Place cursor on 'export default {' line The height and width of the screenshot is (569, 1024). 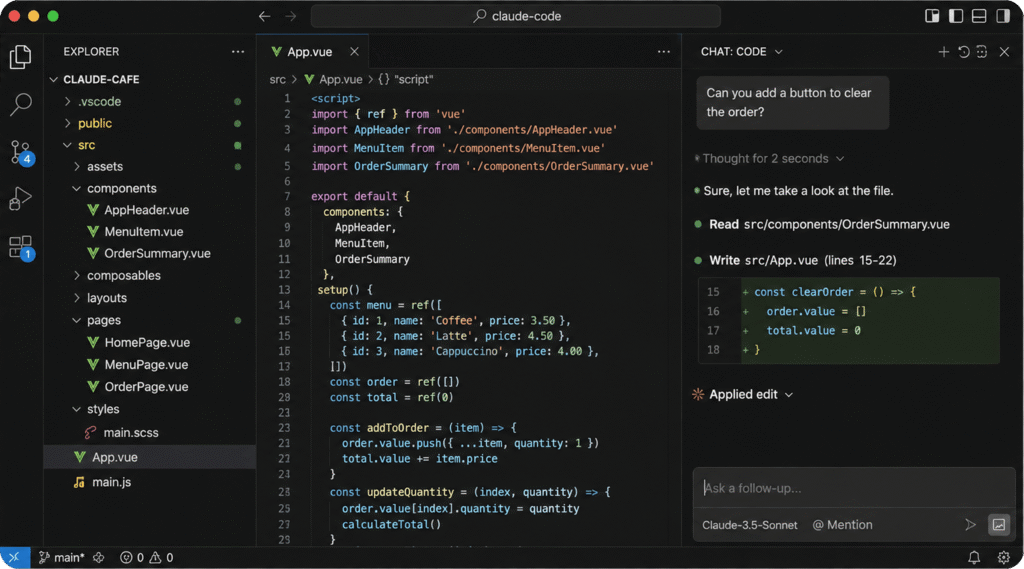(360, 196)
